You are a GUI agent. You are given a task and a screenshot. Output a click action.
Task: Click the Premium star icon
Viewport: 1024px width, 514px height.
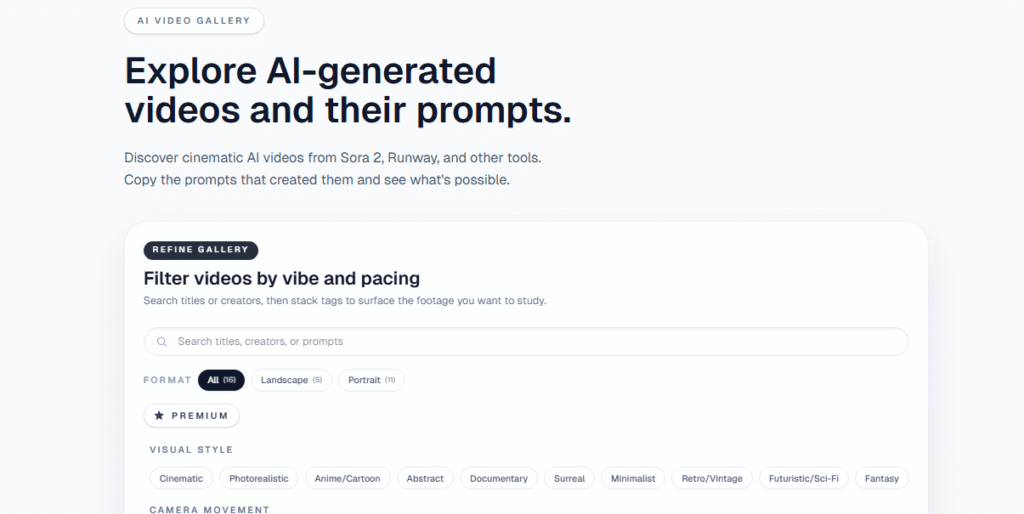coord(159,415)
